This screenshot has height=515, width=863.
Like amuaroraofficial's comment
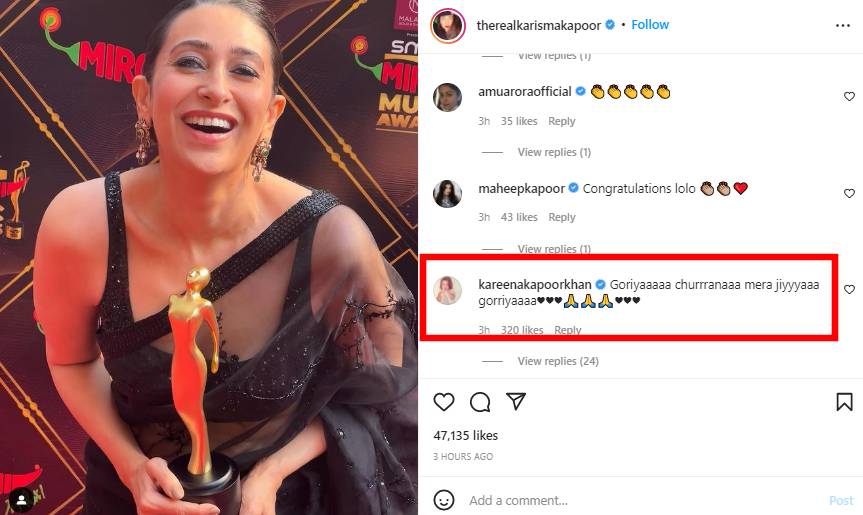tap(849, 97)
